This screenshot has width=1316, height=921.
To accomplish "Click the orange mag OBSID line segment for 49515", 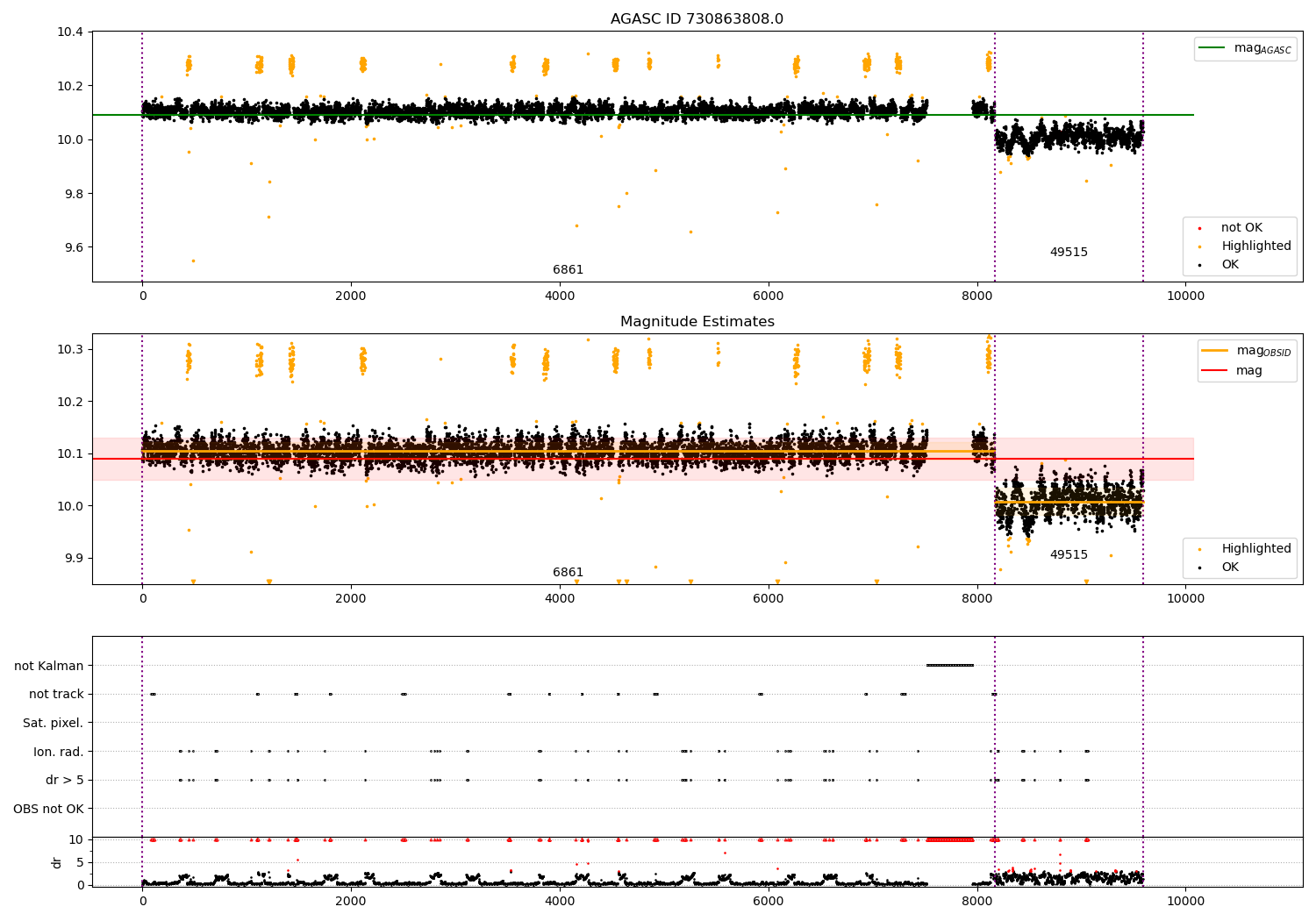I will [x=1069, y=503].
